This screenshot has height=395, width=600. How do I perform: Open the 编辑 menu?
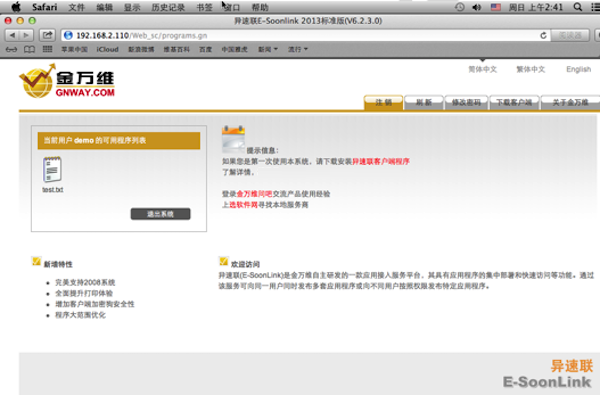[104, 7]
